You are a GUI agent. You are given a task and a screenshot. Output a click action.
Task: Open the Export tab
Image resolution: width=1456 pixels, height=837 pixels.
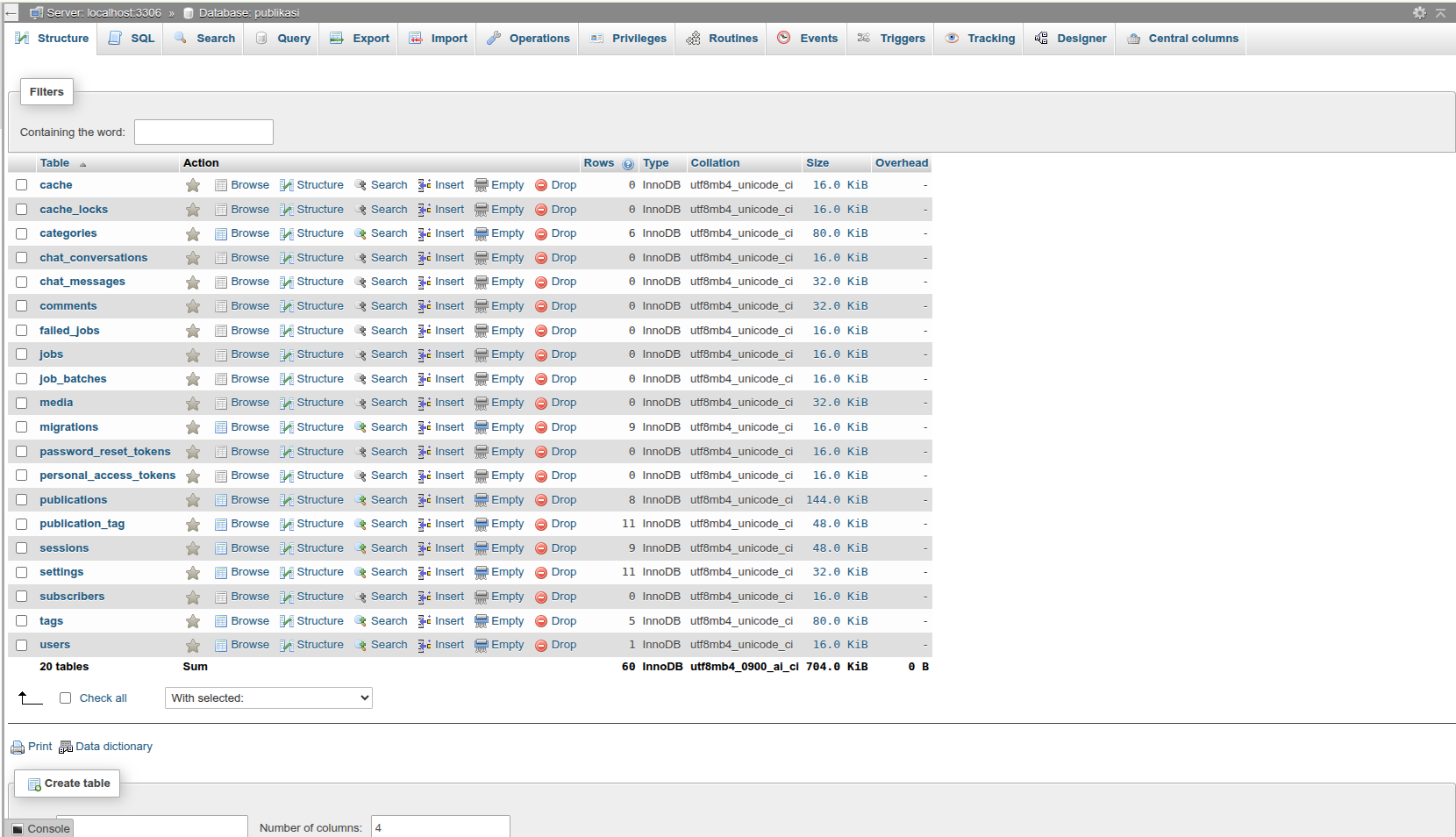point(360,39)
